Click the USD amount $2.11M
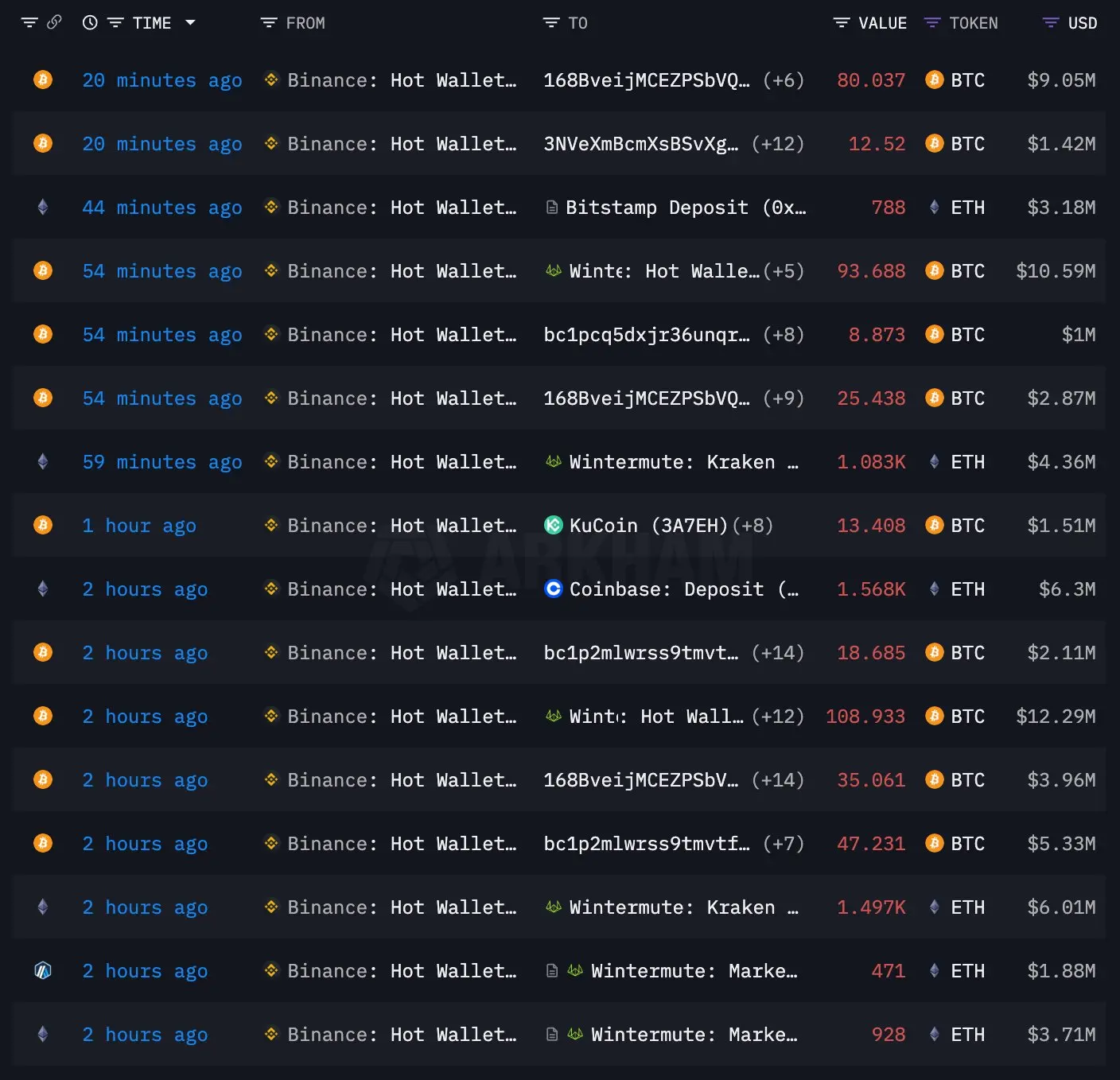Viewport: 1120px width, 1080px height. coord(1061,653)
